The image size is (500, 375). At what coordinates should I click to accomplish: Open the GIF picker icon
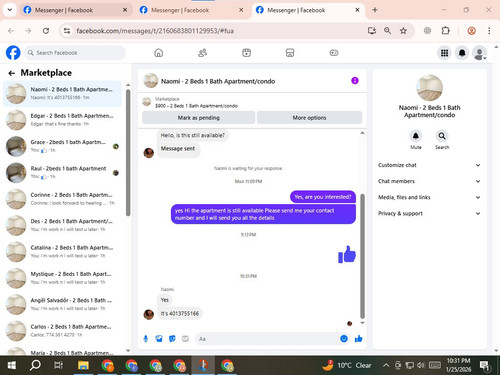click(185, 339)
